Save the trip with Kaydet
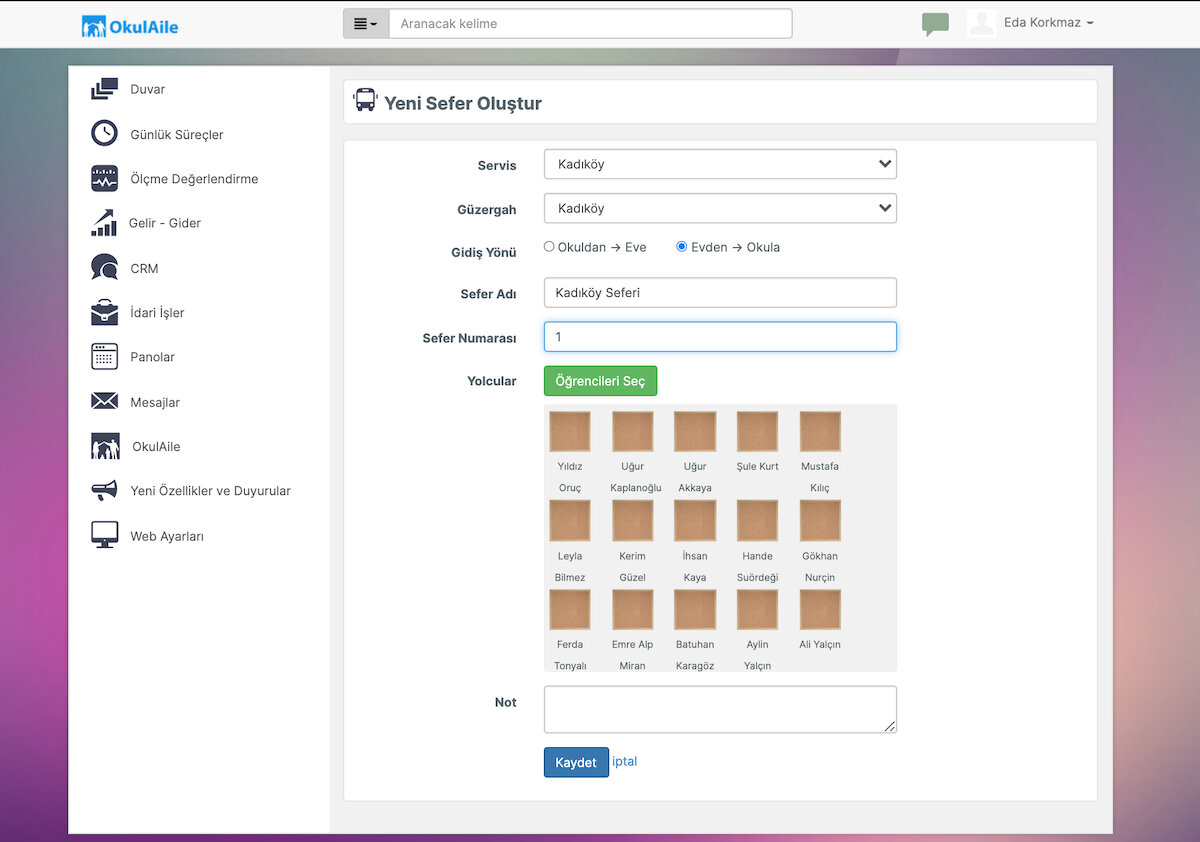 576,762
